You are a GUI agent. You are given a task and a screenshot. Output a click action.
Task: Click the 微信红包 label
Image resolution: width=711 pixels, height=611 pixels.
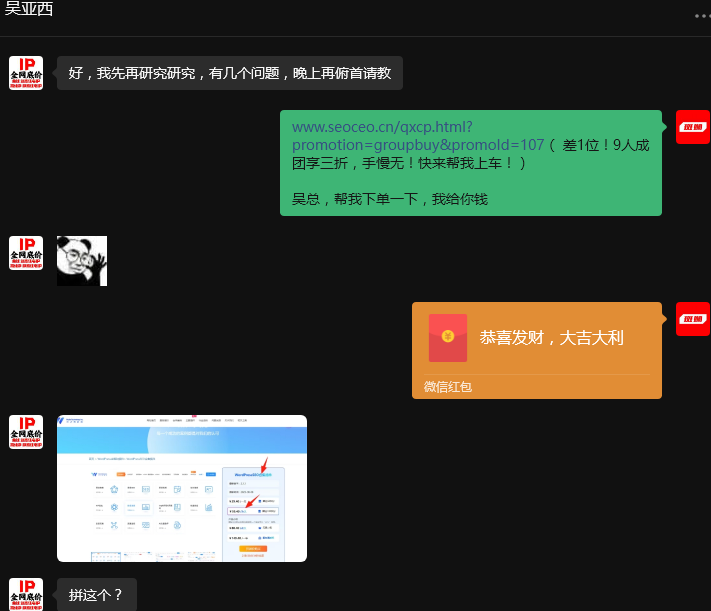(x=448, y=387)
